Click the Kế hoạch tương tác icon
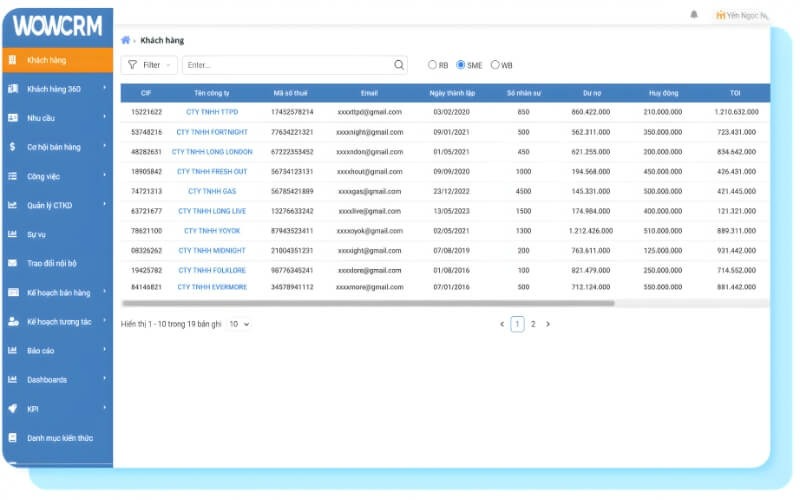 (12, 322)
